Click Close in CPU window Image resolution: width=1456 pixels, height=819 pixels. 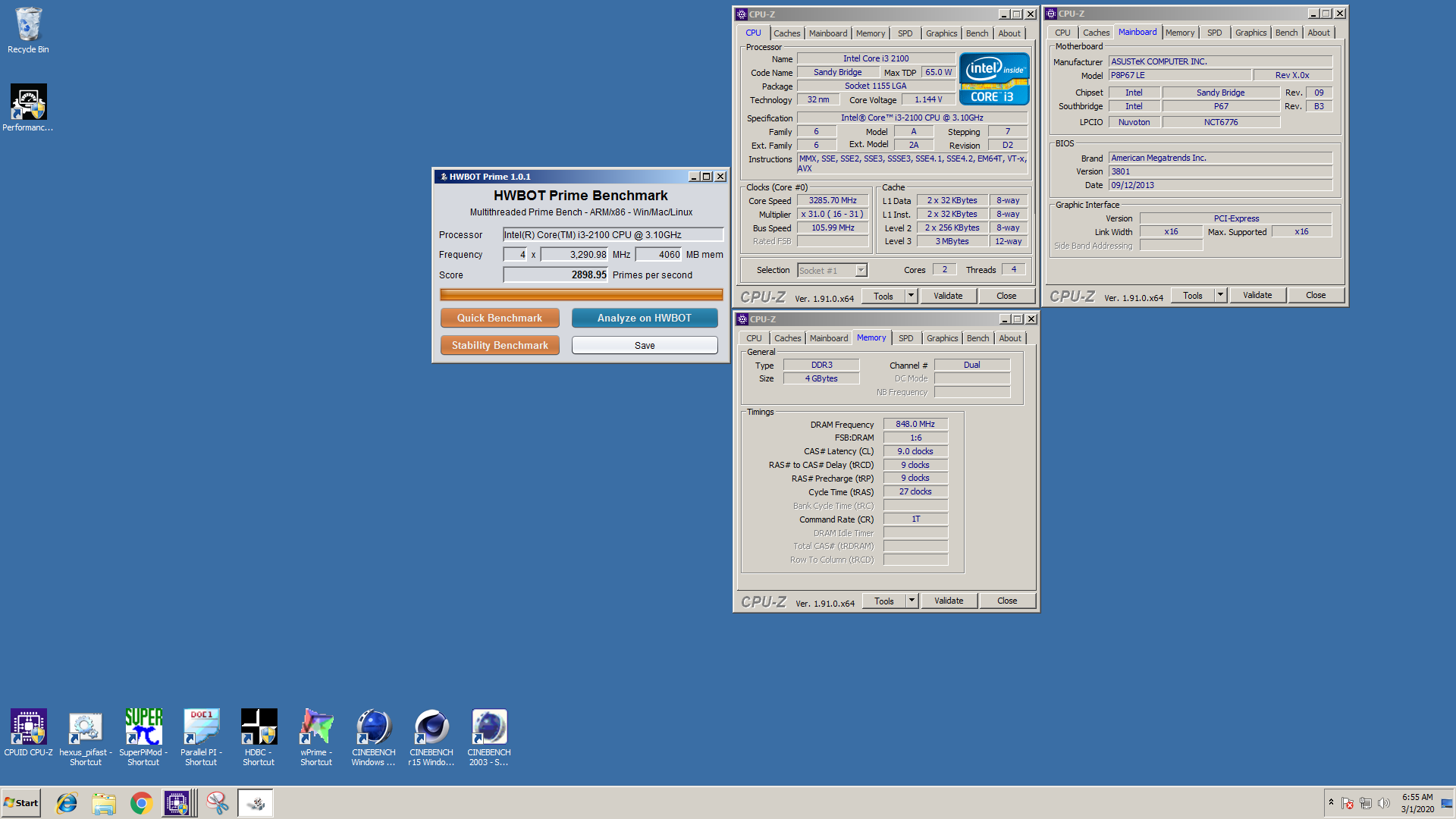[x=1006, y=297]
